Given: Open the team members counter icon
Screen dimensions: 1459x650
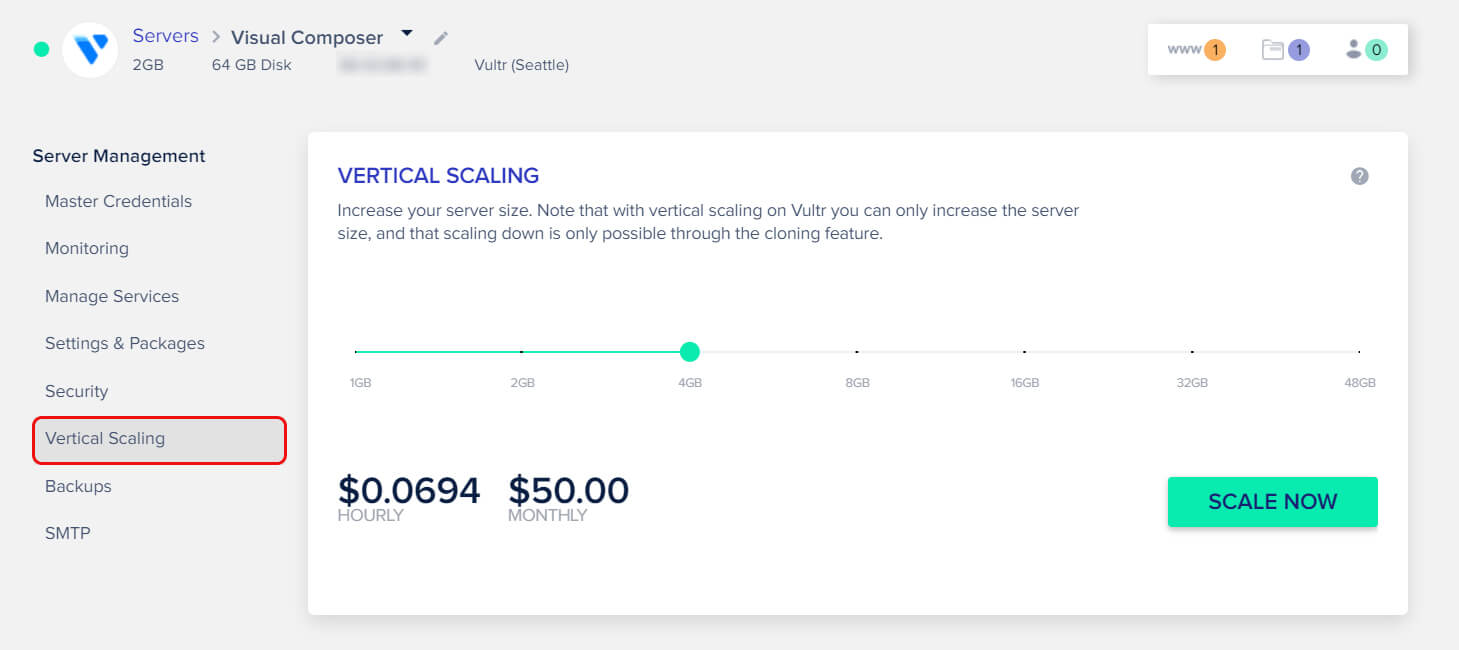Looking at the screenshot, I should 1366,49.
